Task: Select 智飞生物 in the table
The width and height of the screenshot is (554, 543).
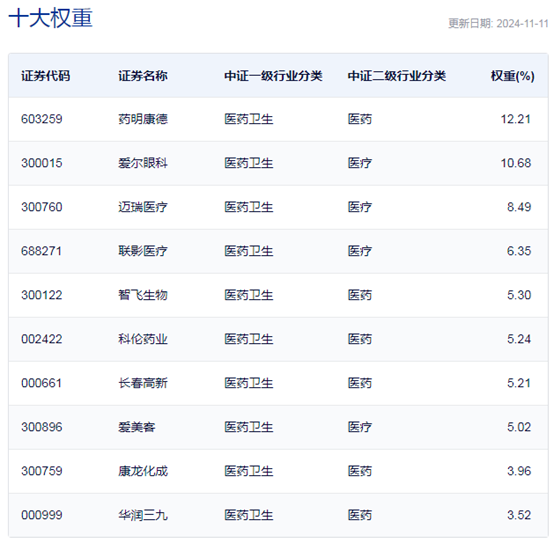Action: (x=143, y=295)
